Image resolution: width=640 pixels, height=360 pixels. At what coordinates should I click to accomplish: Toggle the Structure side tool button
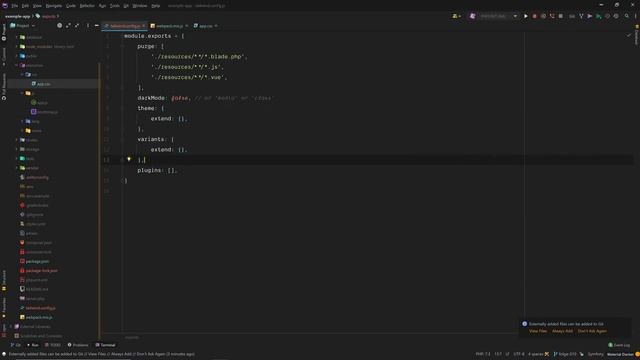(4, 280)
